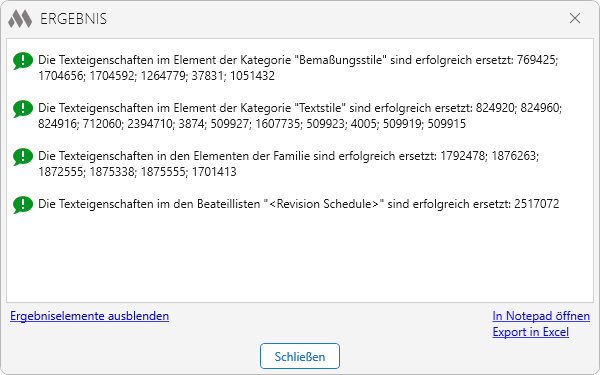Click Export in Excel link
This screenshot has height=375, width=600.
(x=530, y=332)
